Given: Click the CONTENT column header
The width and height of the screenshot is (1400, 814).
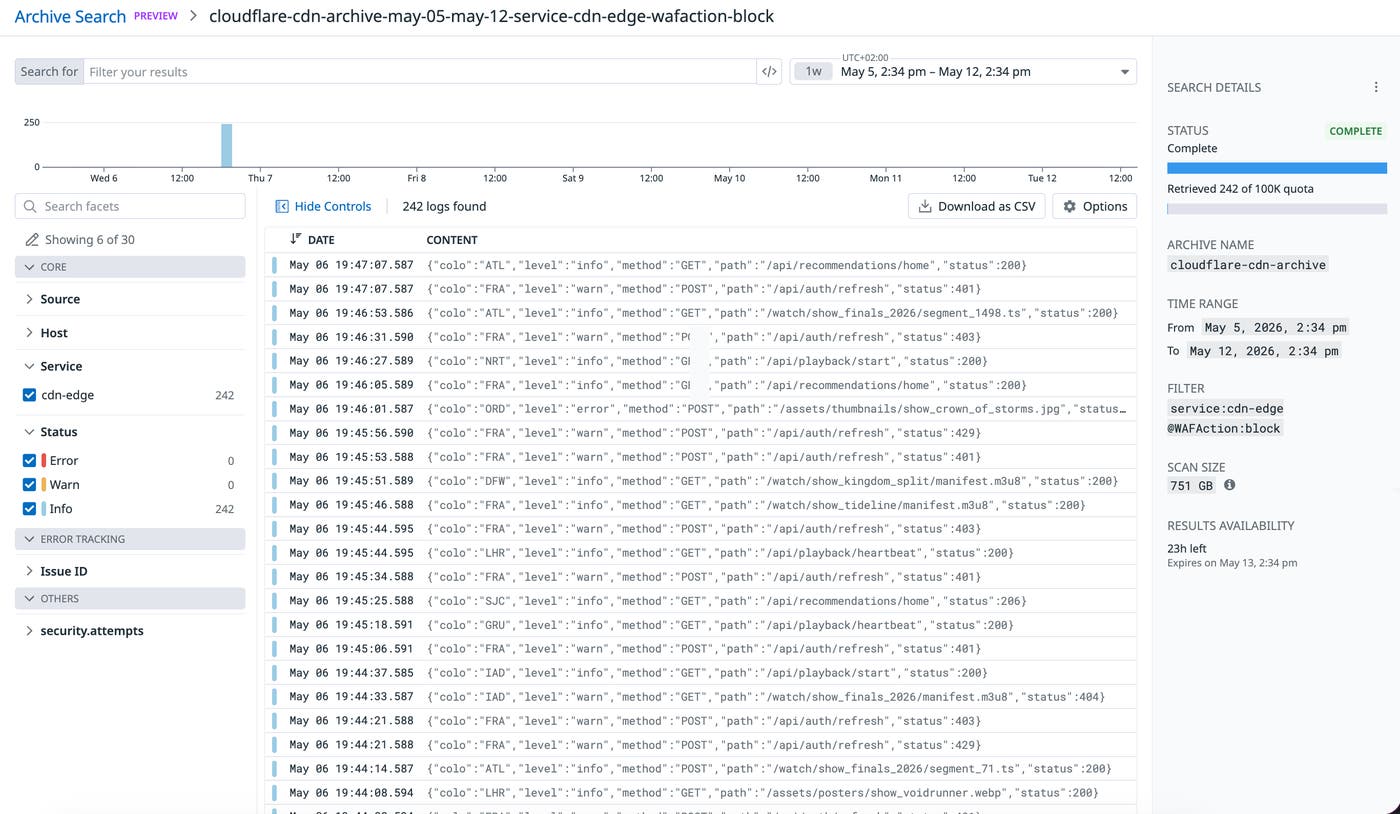Looking at the screenshot, I should click(452, 240).
